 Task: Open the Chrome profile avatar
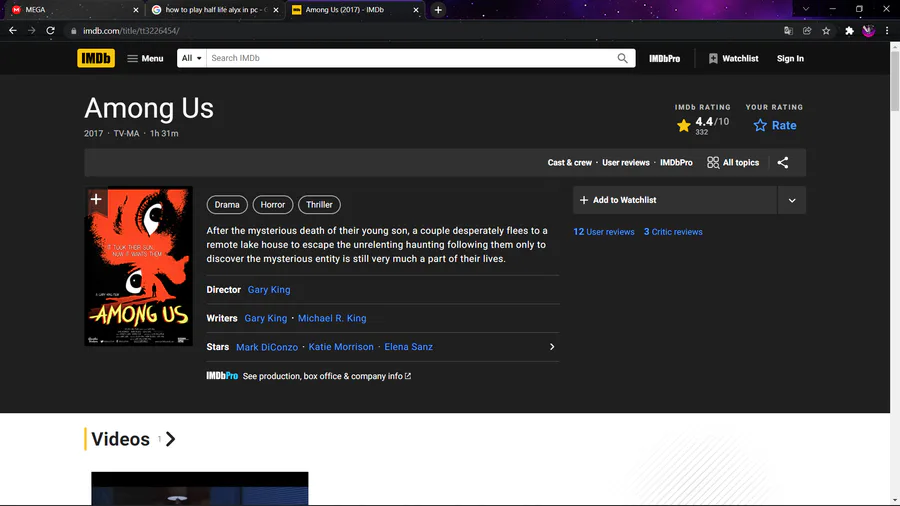868,31
